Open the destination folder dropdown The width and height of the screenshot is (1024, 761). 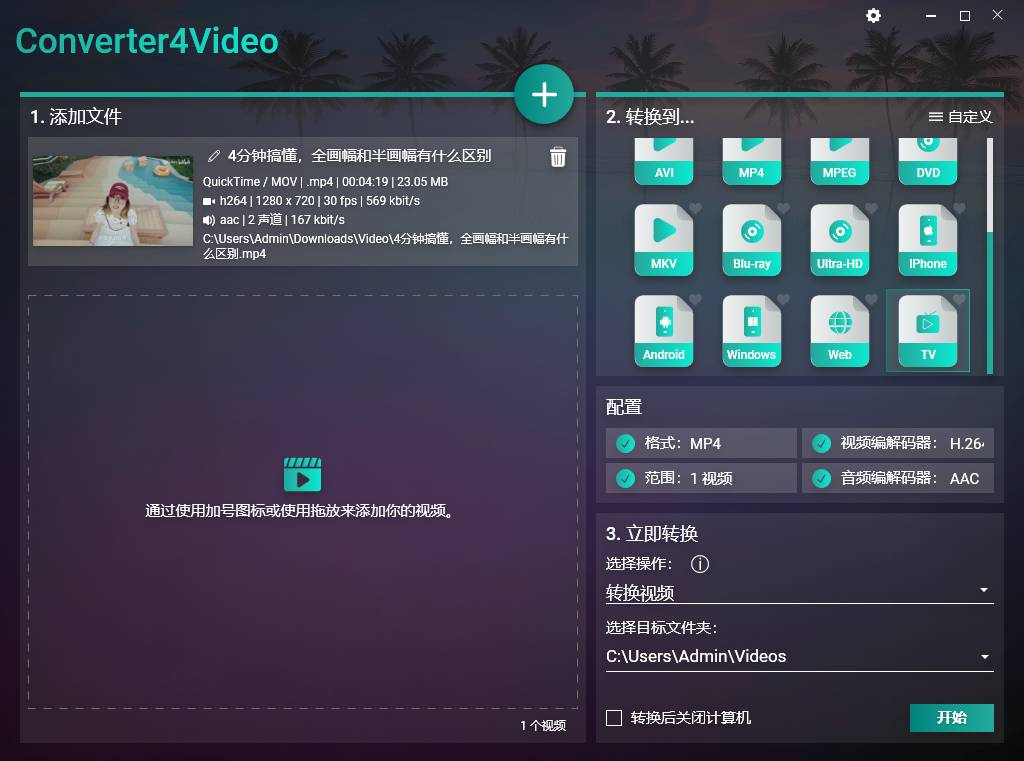[x=800, y=656]
